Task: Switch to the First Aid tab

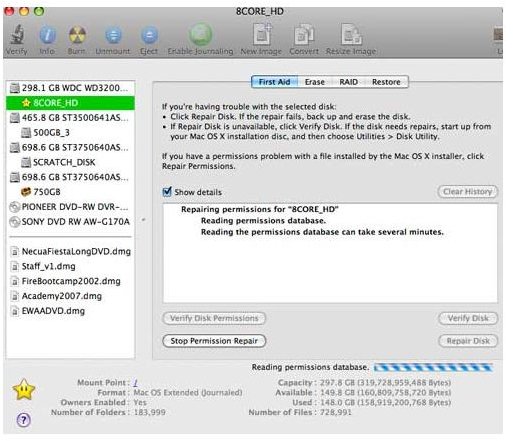Action: (274, 82)
